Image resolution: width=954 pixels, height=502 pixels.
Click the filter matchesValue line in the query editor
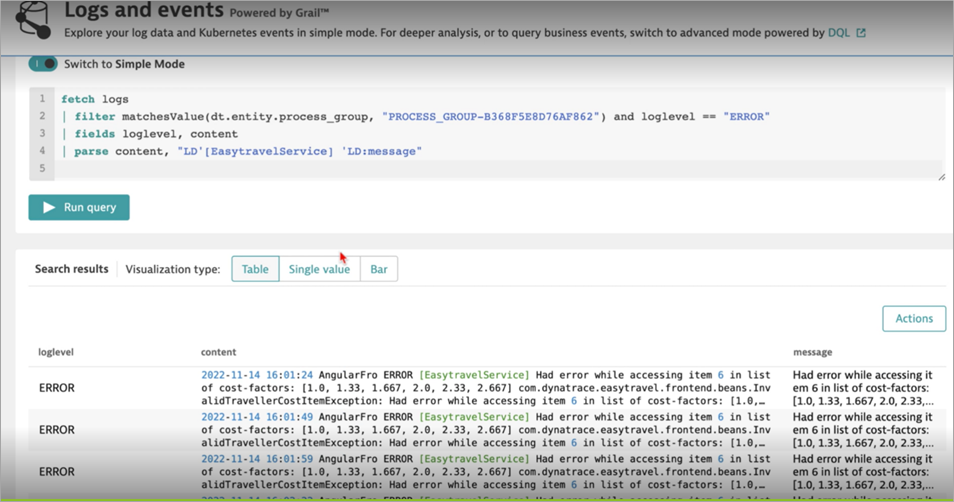pyautogui.click(x=416, y=116)
